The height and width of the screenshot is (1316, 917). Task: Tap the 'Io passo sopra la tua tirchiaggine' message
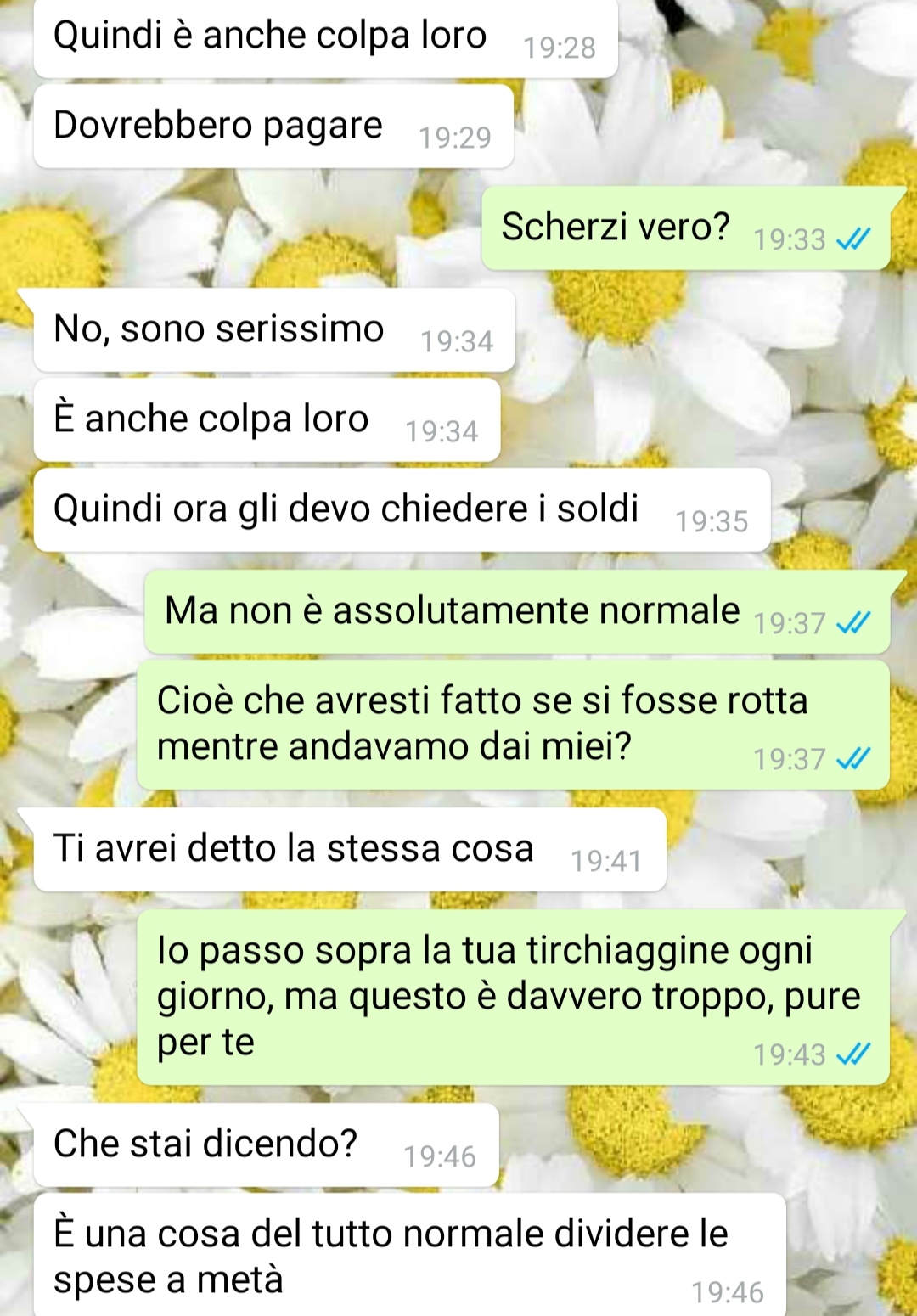(x=513, y=998)
